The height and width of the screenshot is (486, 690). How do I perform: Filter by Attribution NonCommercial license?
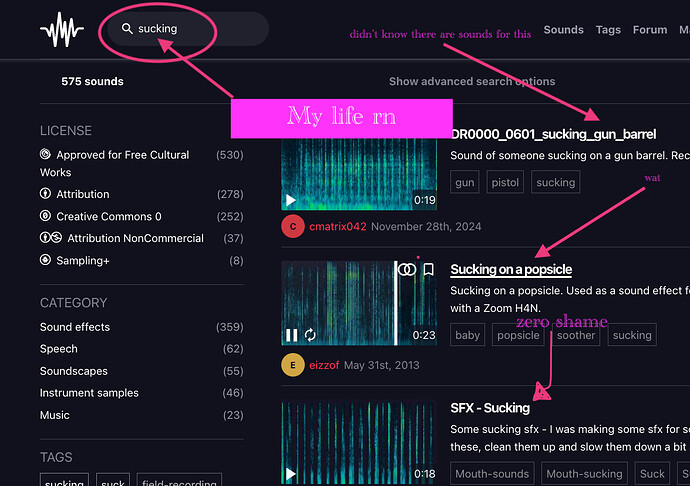(134, 238)
